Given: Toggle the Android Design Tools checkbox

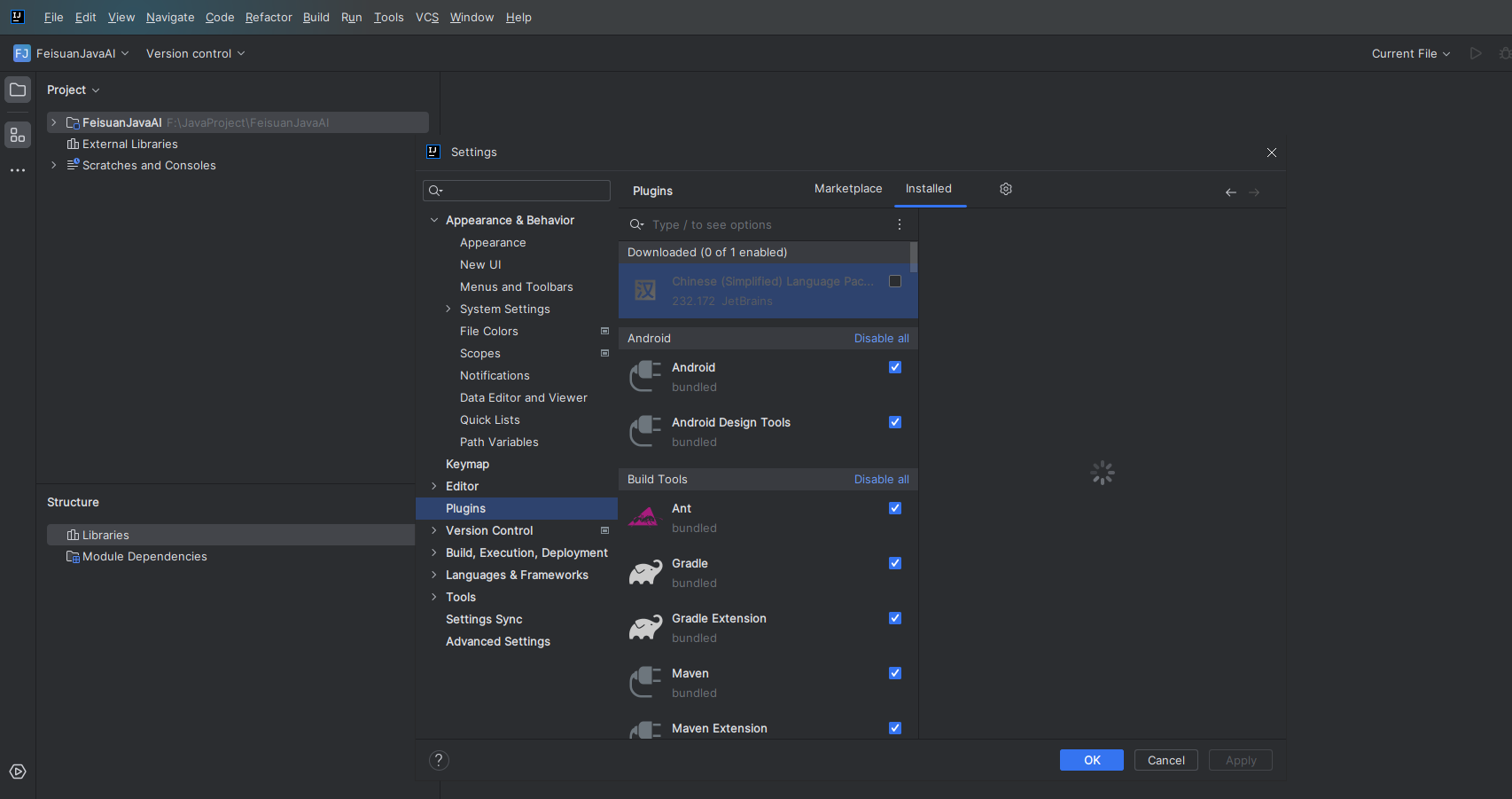Looking at the screenshot, I should click(895, 422).
